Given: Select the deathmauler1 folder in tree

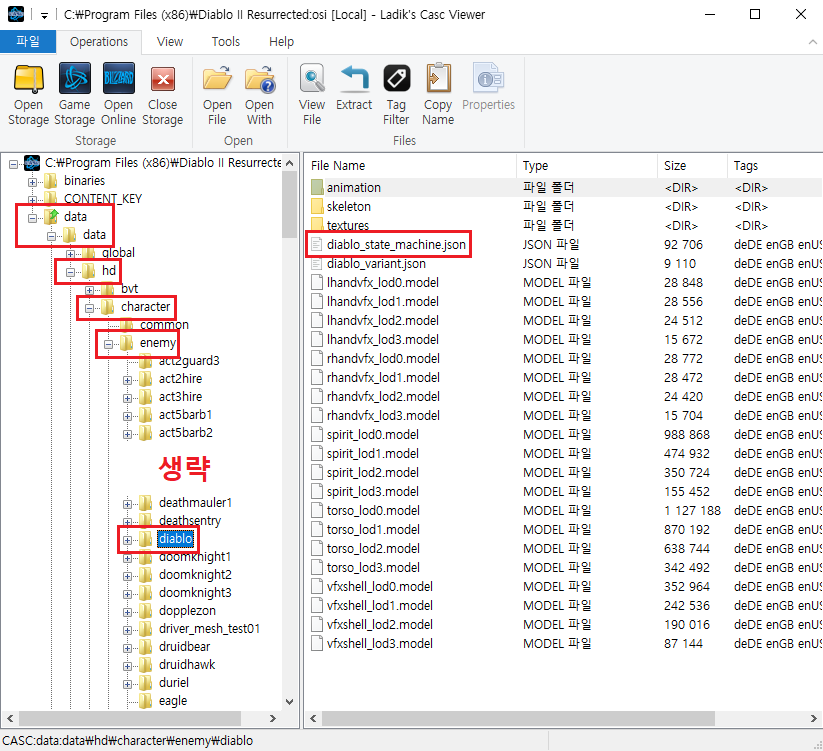Looking at the screenshot, I should tap(195, 502).
